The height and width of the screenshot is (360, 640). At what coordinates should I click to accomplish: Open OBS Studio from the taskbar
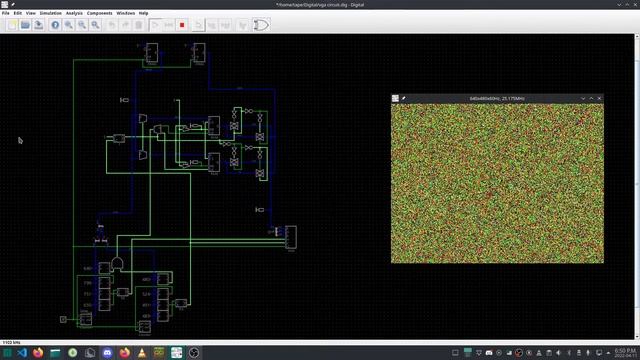pos(194,353)
